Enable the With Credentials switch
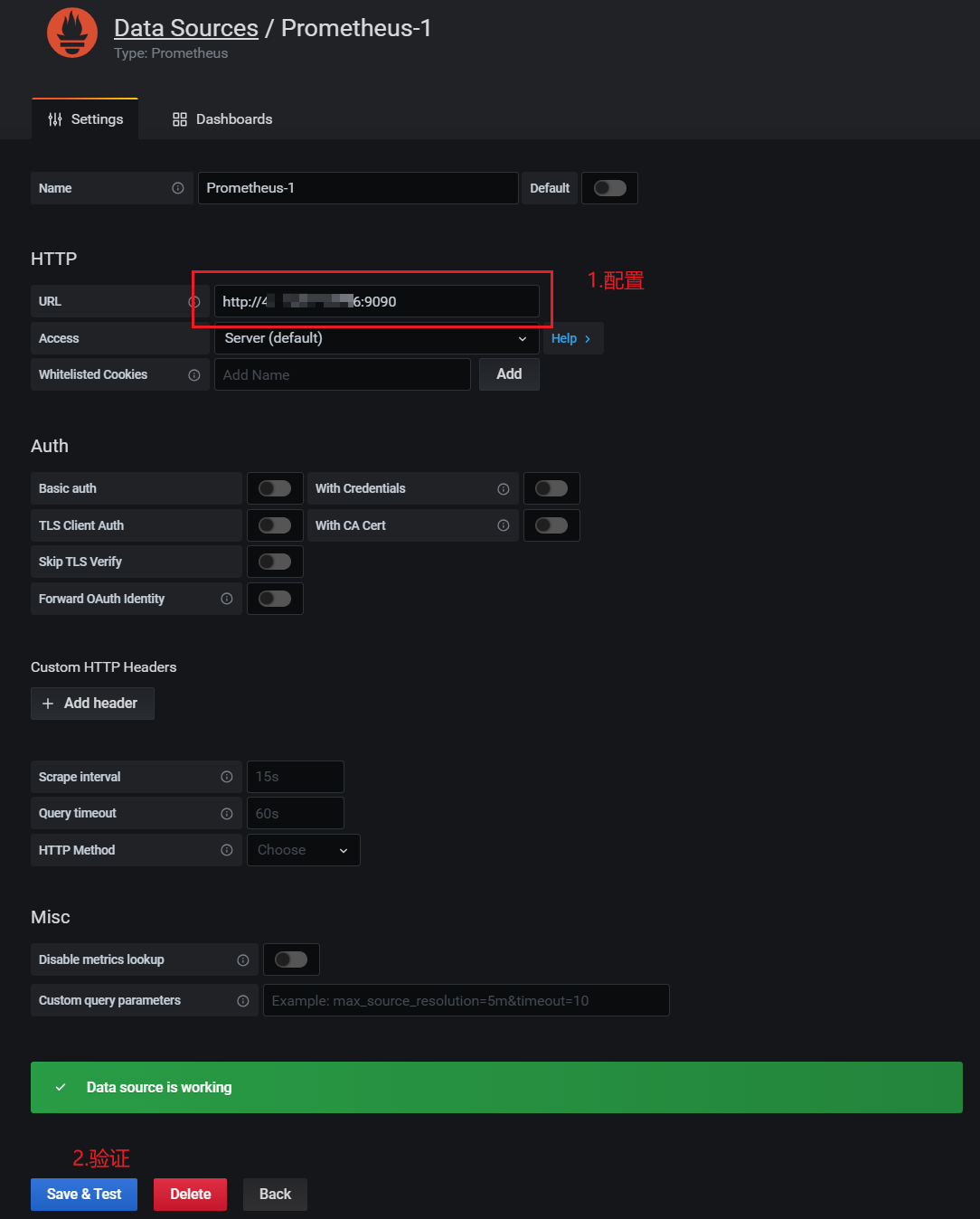The image size is (980, 1219). click(551, 488)
